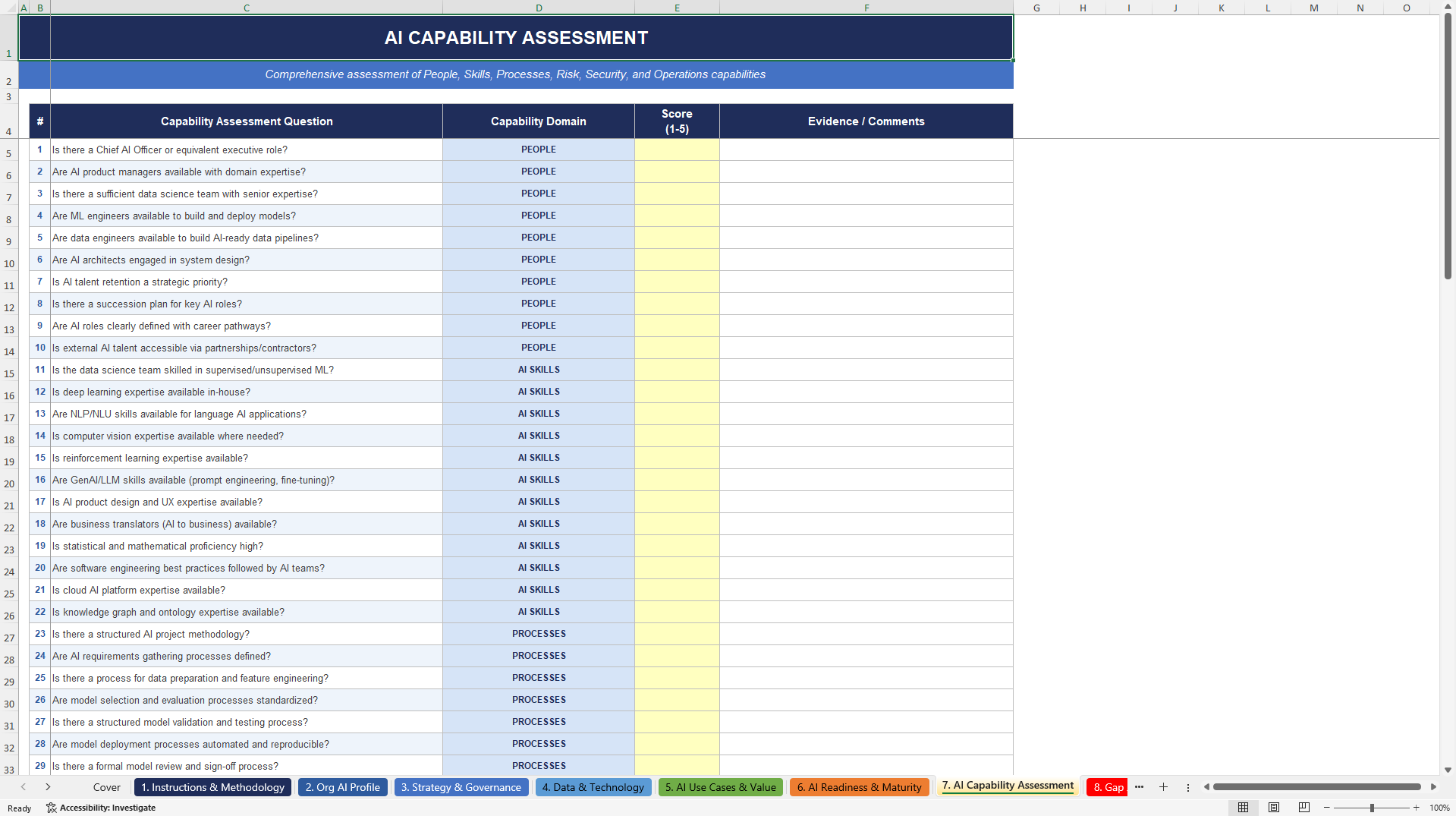Viewport: 1456px width, 816px height.
Task: Select row 20 header
Action: tap(9, 480)
